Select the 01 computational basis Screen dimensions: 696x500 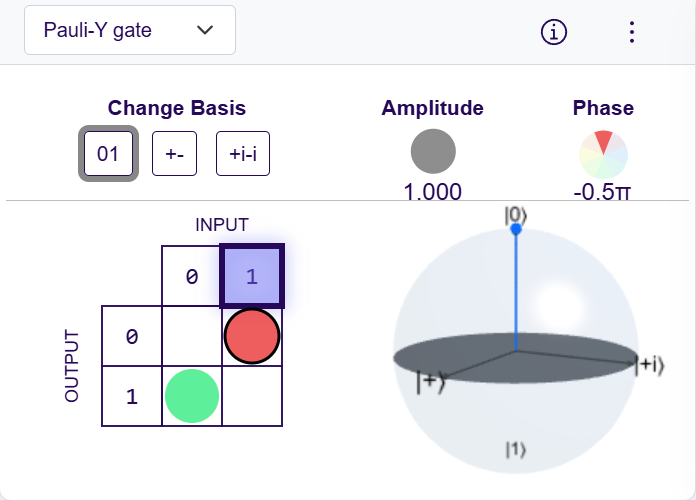[108, 154]
